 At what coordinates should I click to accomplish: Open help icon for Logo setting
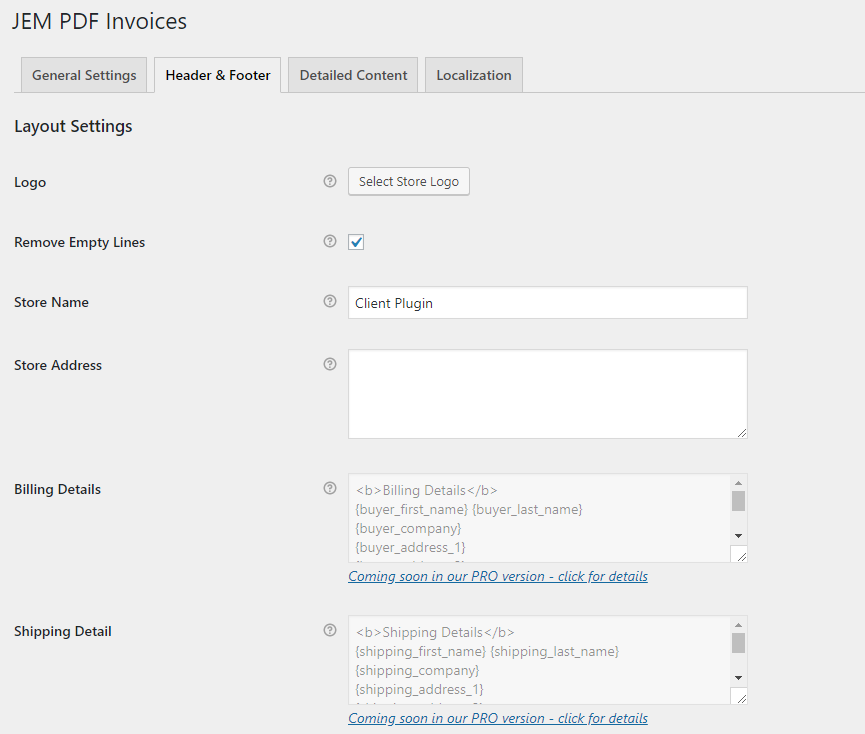click(330, 181)
